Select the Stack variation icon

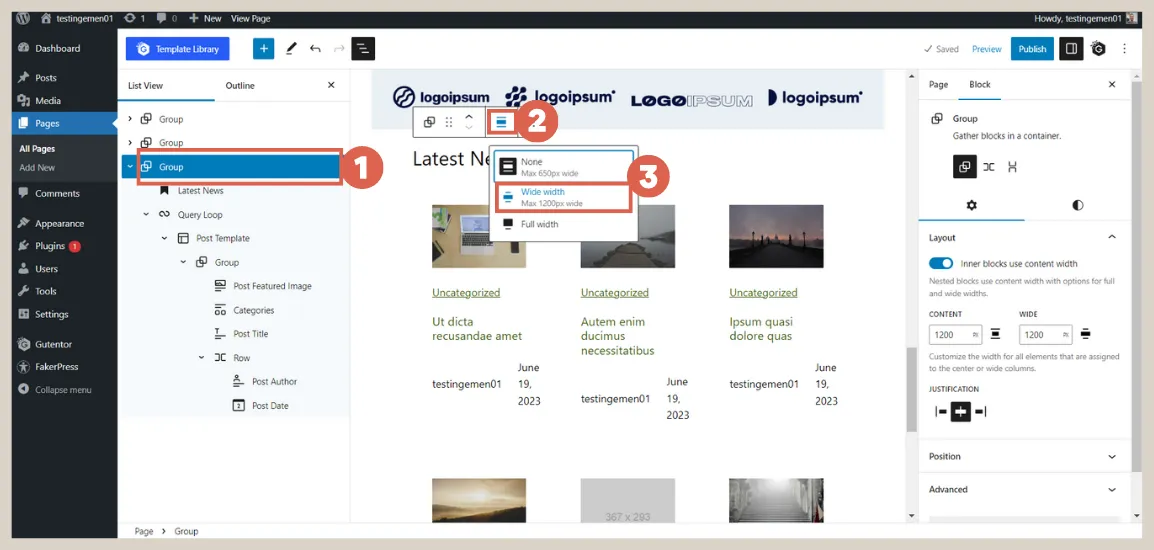(x=1012, y=166)
